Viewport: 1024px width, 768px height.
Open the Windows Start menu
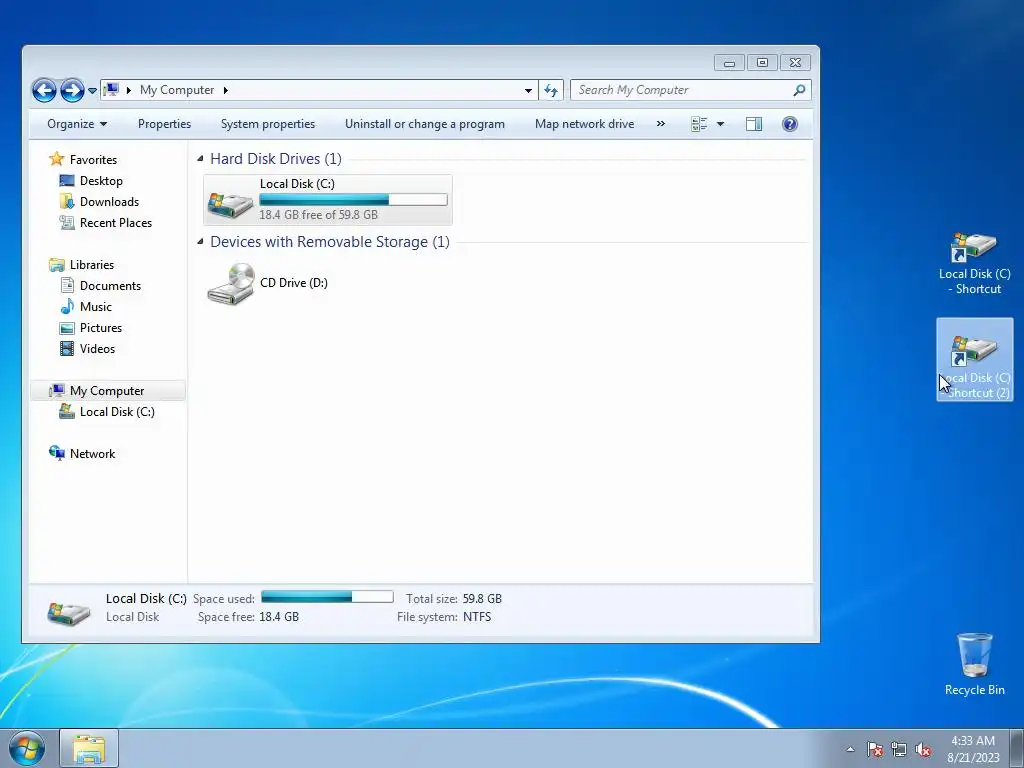pos(27,748)
